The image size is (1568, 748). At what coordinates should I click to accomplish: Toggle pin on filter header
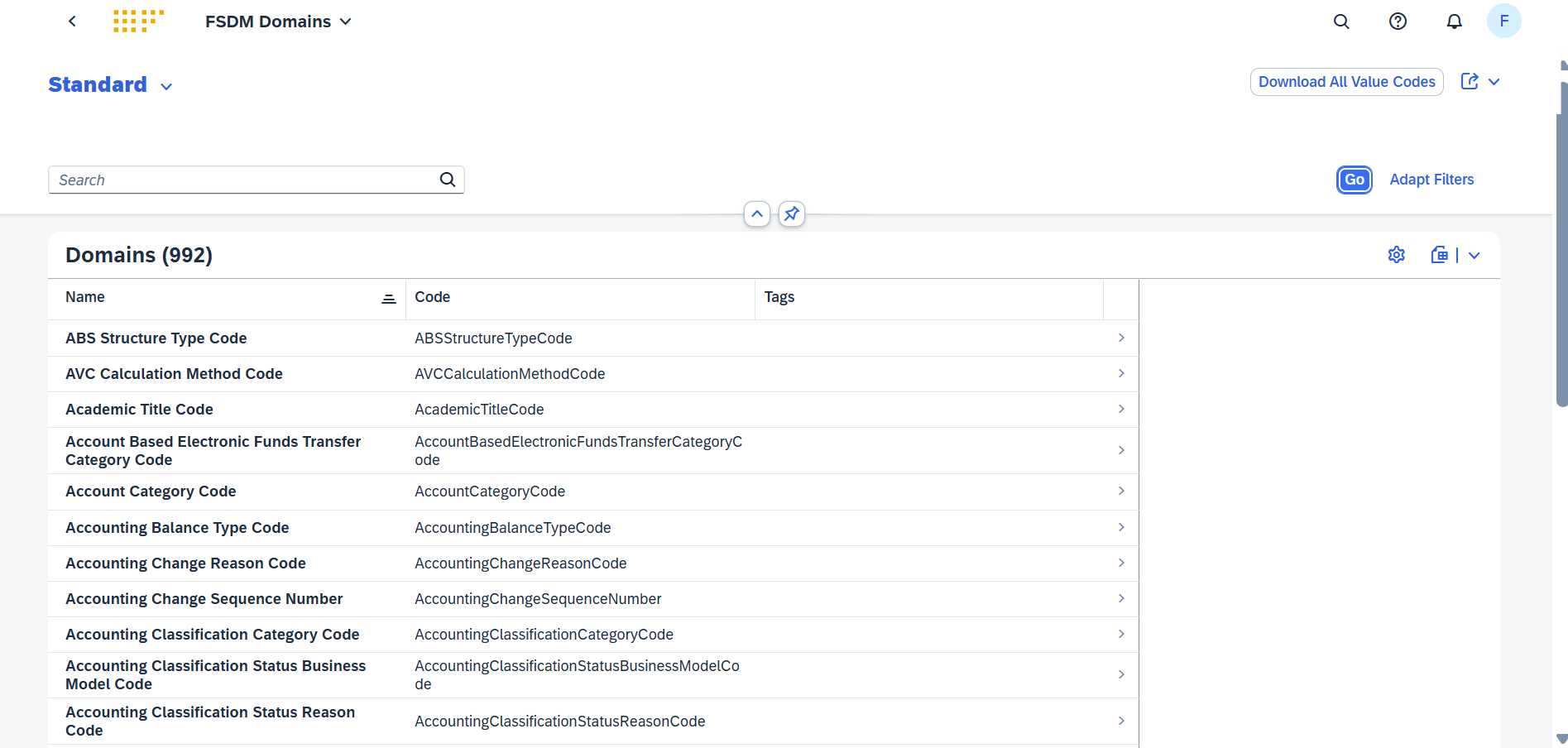[792, 214]
